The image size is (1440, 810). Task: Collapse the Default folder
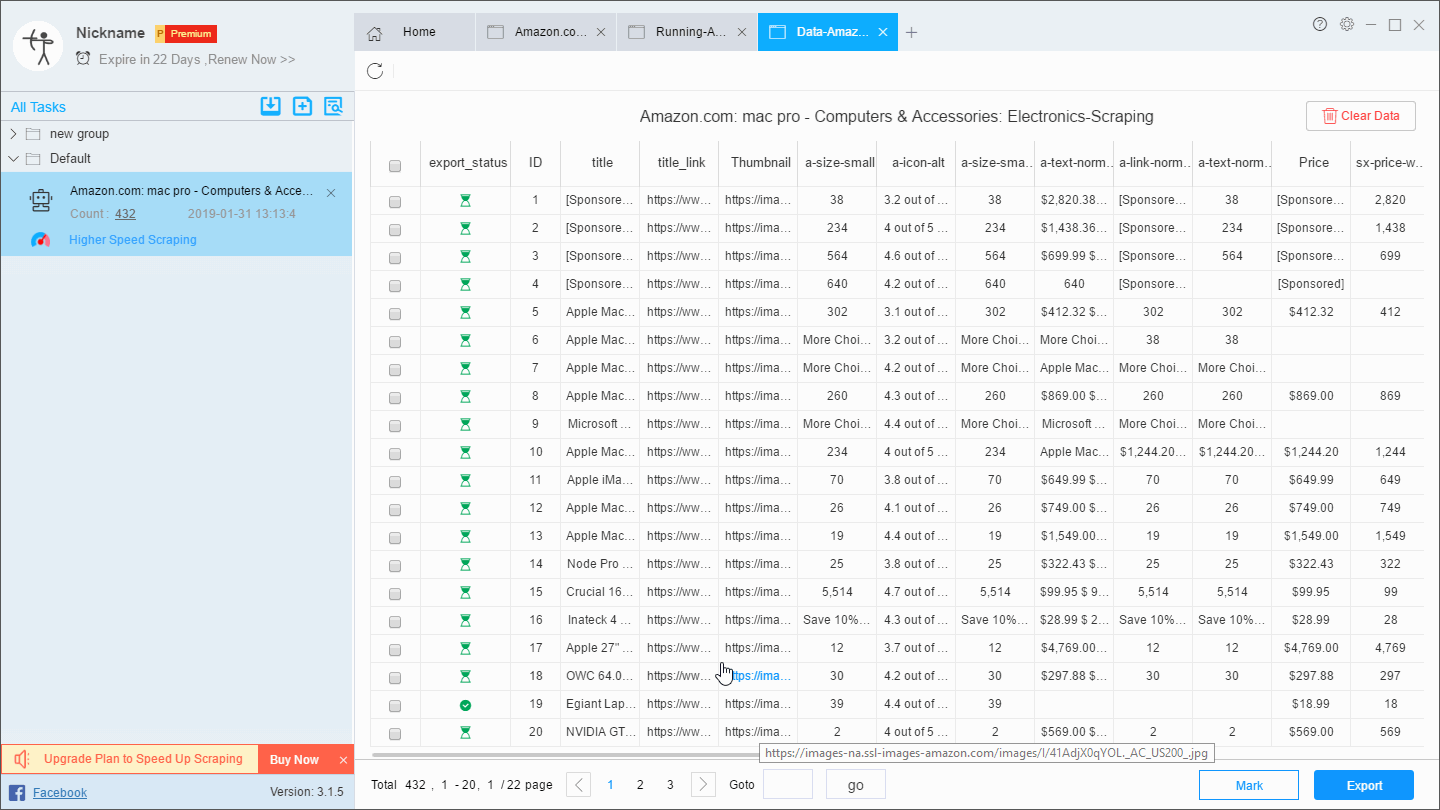(13, 158)
